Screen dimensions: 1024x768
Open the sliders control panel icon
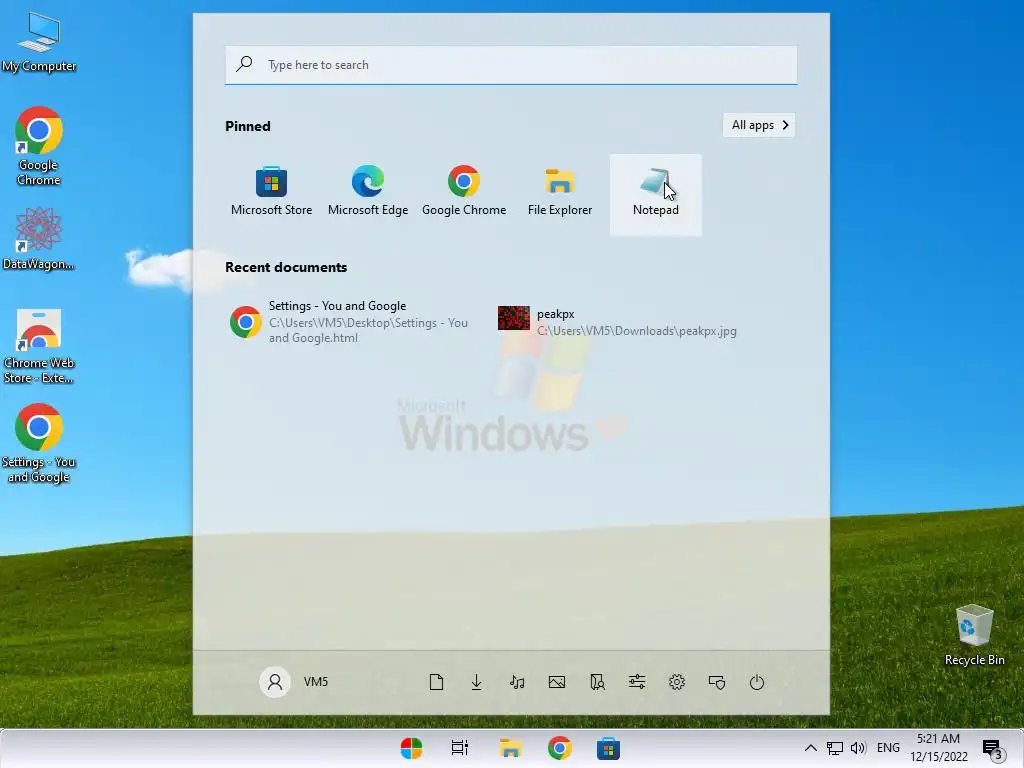click(637, 682)
